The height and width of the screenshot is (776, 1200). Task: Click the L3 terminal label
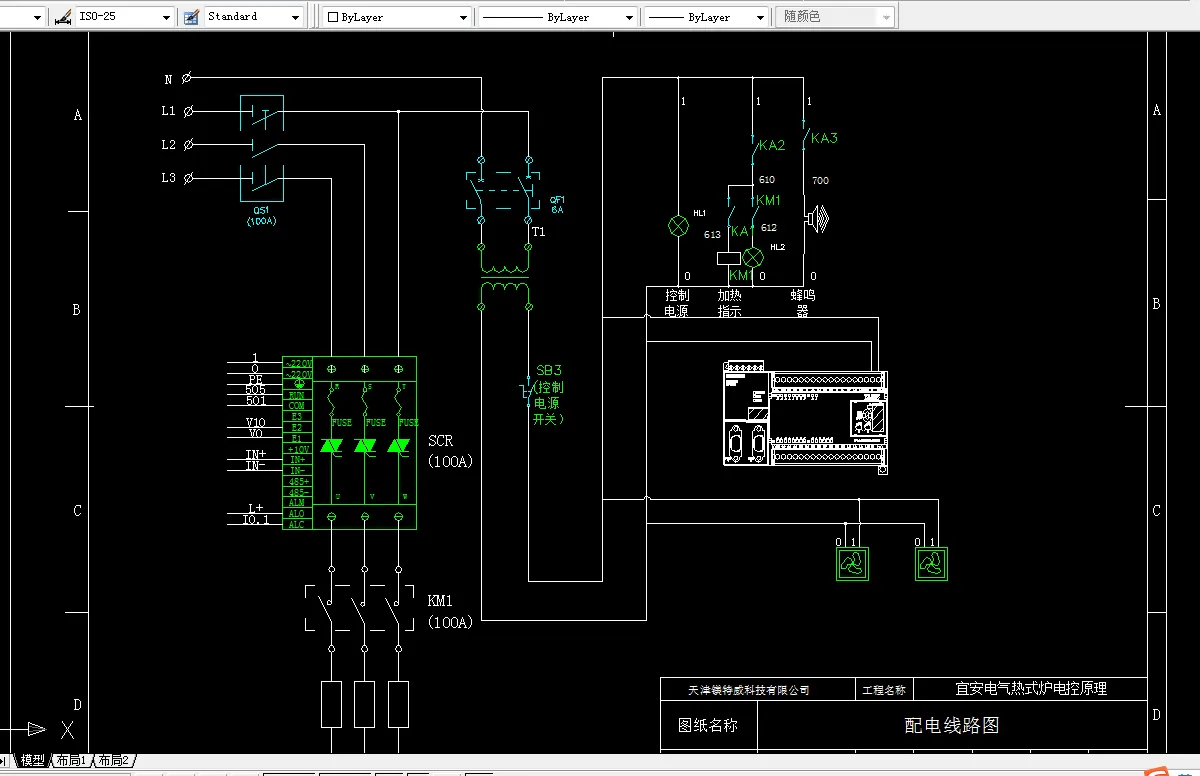tap(168, 178)
